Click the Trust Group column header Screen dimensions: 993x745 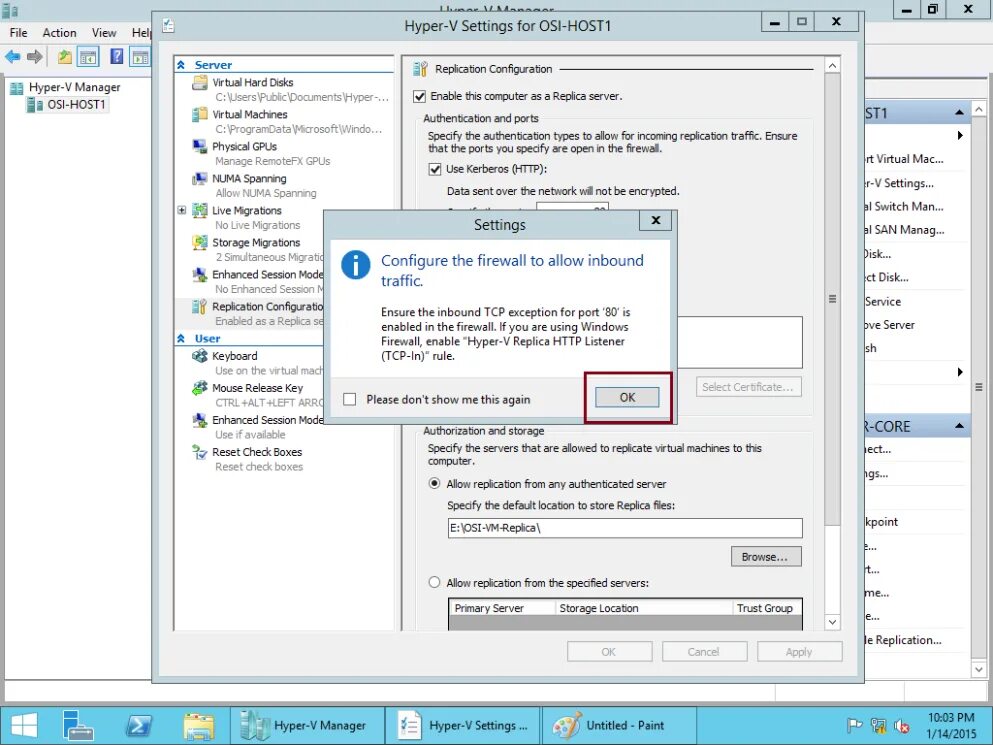(x=766, y=608)
